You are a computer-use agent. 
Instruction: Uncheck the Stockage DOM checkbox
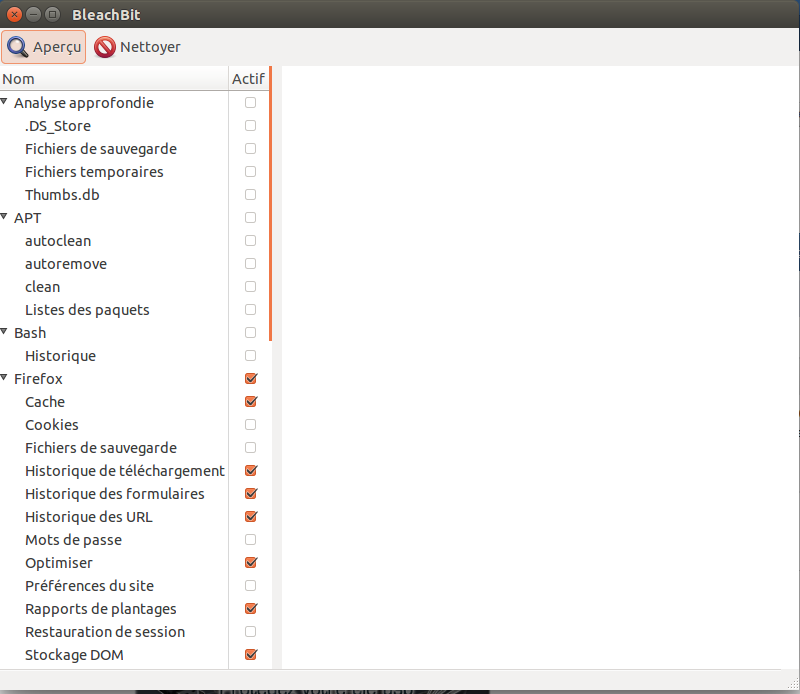click(251, 654)
